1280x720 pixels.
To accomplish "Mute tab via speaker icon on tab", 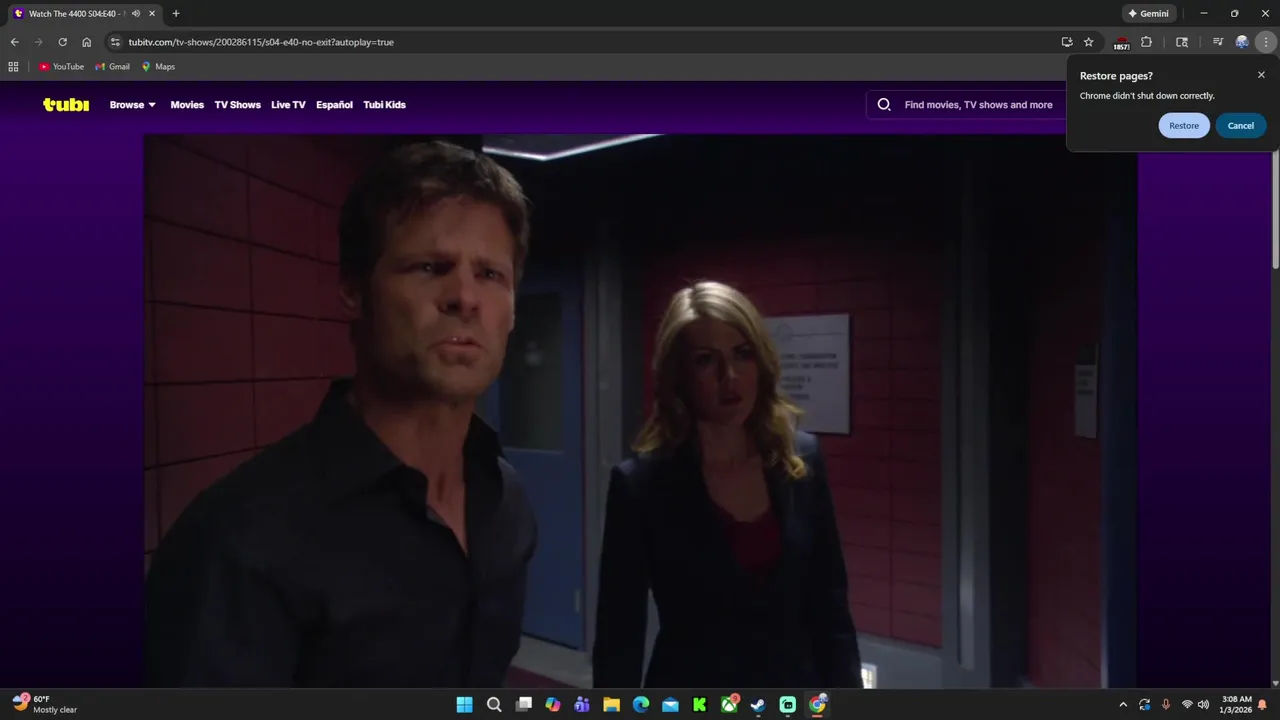I will point(136,14).
